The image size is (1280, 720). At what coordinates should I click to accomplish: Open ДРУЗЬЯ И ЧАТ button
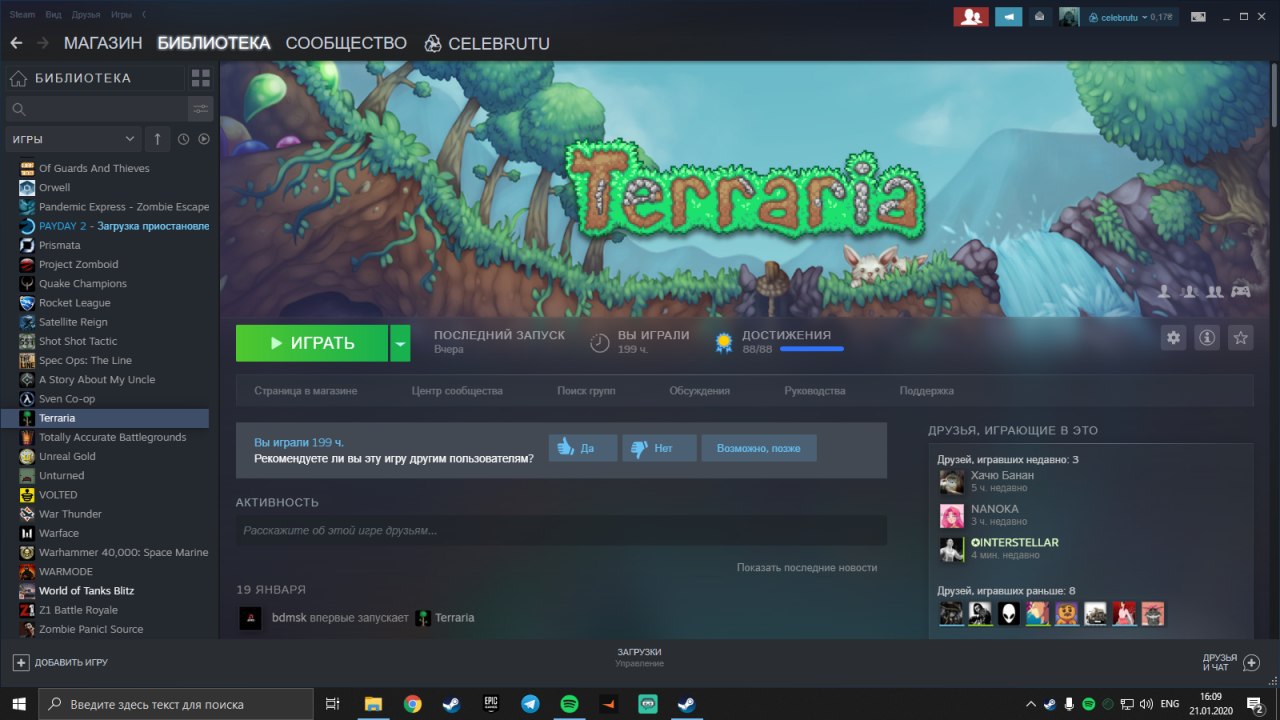click(1232, 662)
